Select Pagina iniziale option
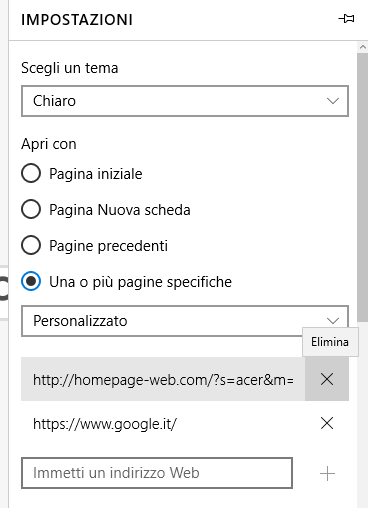The width and height of the screenshot is (368, 508). click(31, 173)
